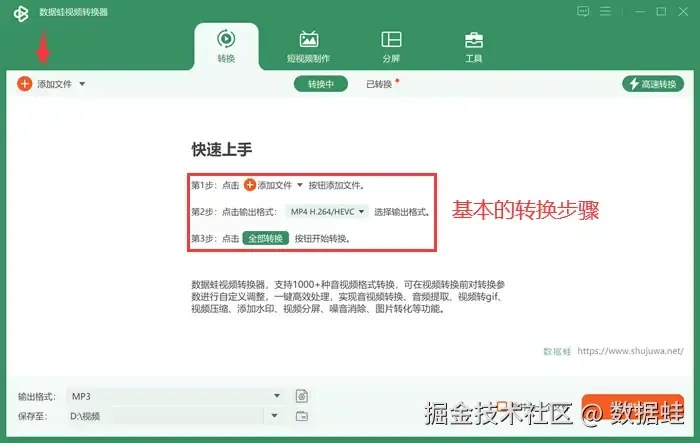
Task: Click the app logo icon
Action: (x=21, y=13)
